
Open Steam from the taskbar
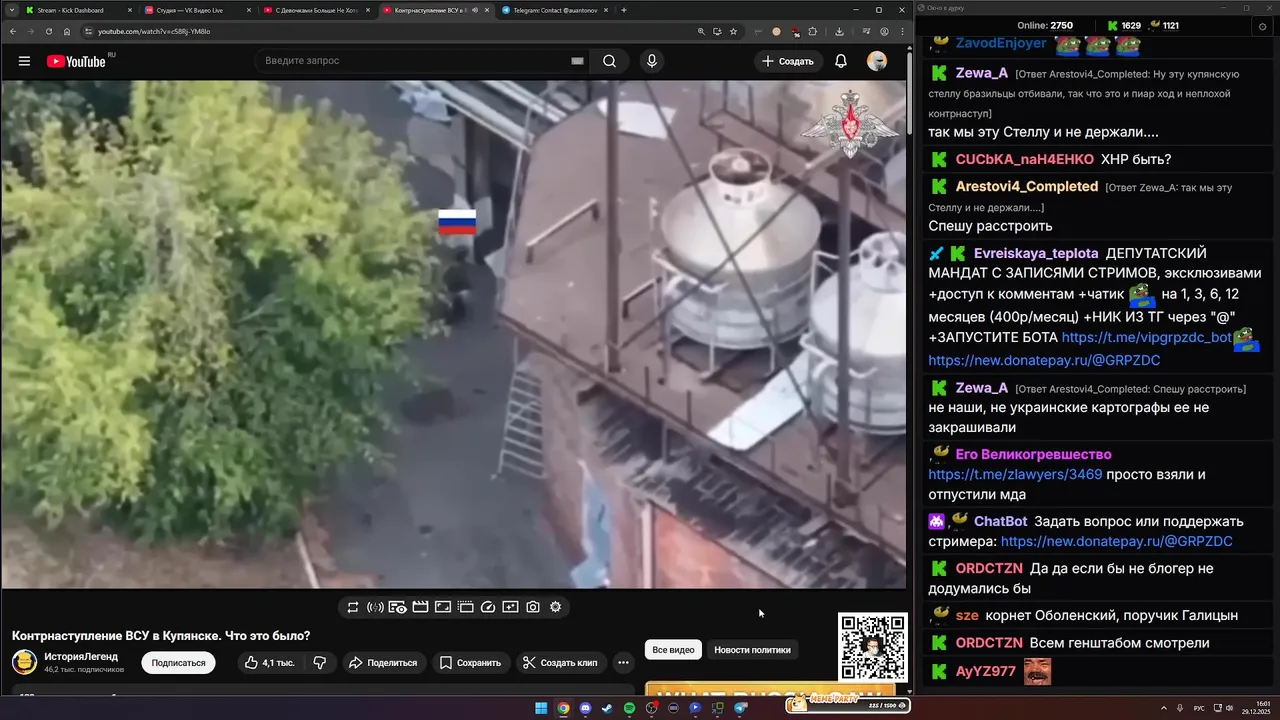607,708
